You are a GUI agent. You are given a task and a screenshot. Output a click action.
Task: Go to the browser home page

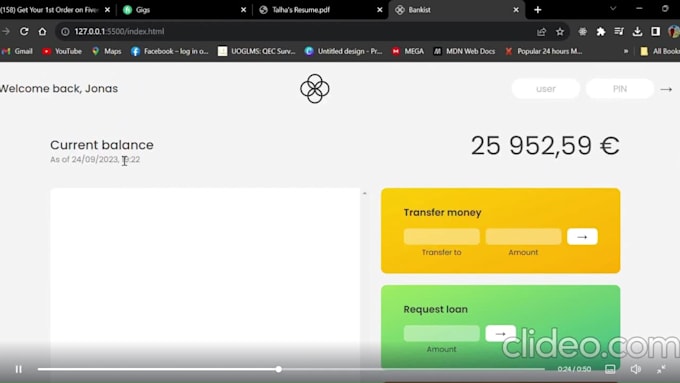click(42, 31)
